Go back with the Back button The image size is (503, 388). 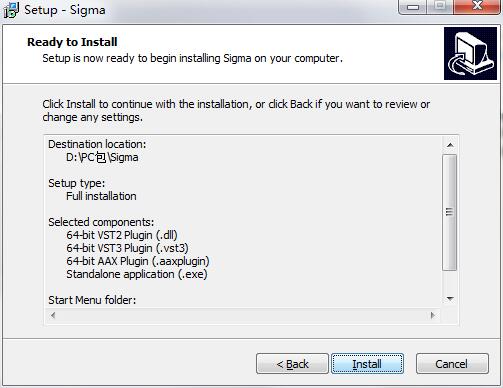[x=292, y=364]
